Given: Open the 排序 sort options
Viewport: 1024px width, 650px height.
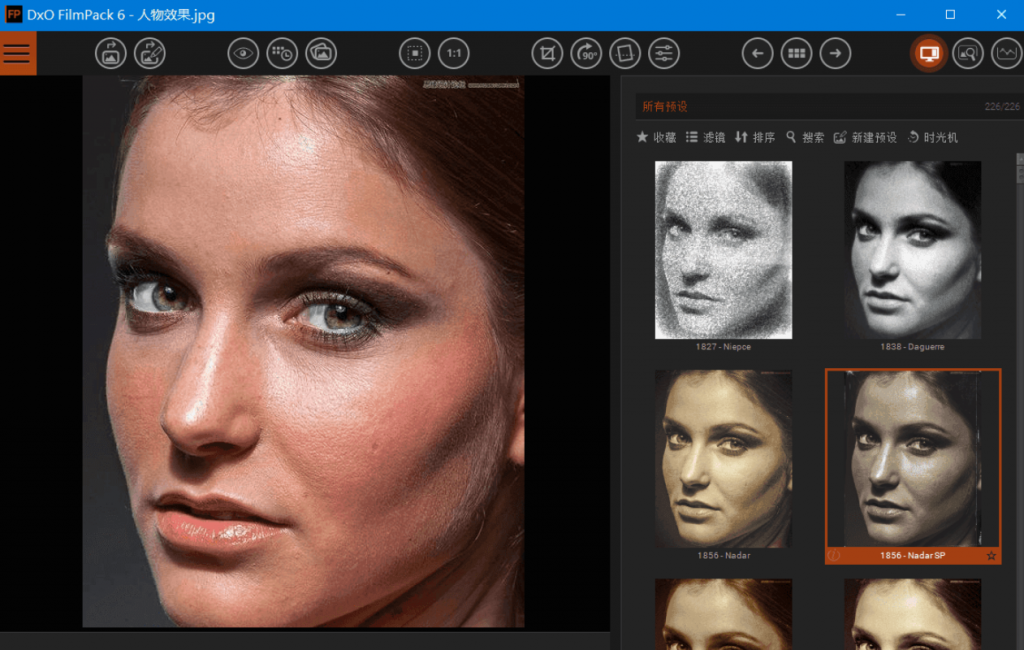Looking at the screenshot, I should (755, 137).
